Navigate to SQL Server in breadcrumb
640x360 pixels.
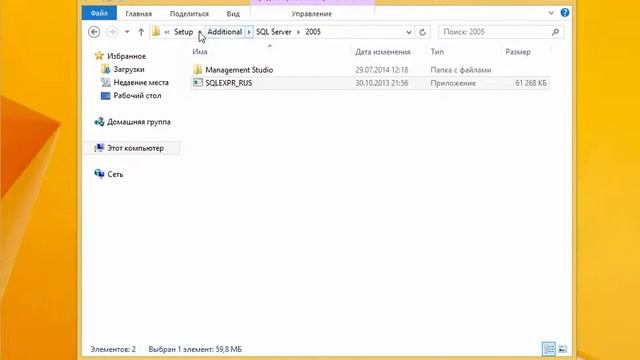[274, 32]
